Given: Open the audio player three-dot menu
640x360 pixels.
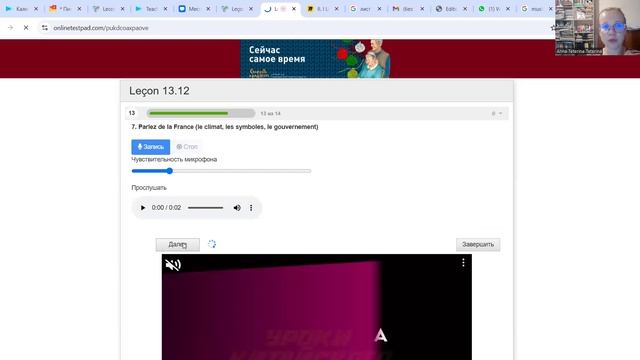Looking at the screenshot, I should click(251, 208).
